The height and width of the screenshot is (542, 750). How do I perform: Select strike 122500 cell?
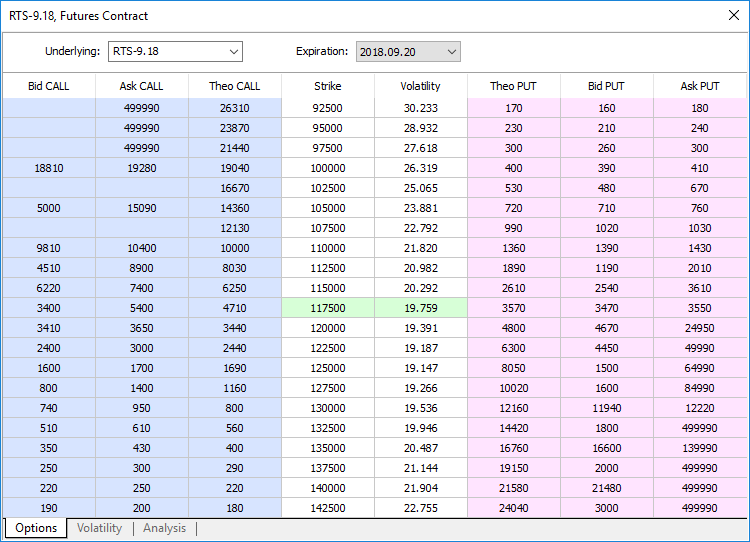tap(328, 348)
